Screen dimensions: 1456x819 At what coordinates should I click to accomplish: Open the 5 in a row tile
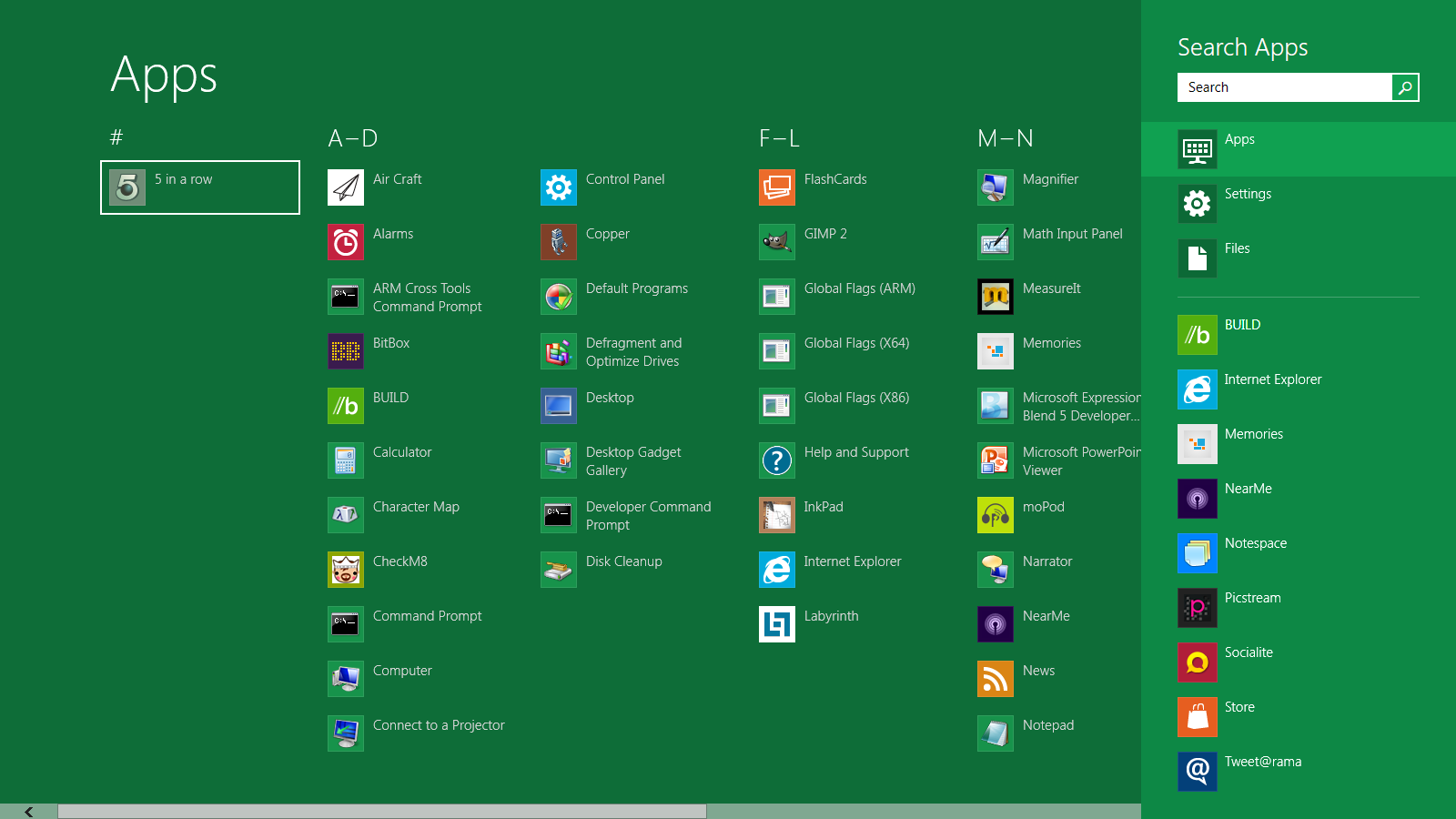click(200, 187)
